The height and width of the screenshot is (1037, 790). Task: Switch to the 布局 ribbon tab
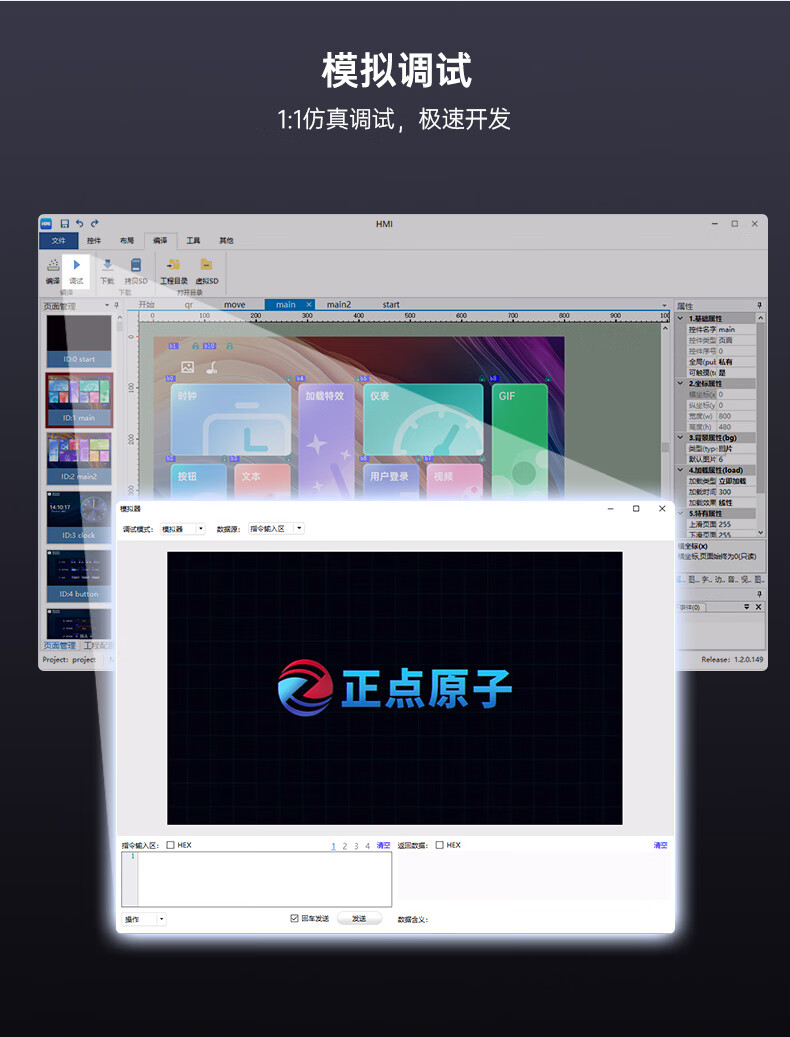[127, 240]
